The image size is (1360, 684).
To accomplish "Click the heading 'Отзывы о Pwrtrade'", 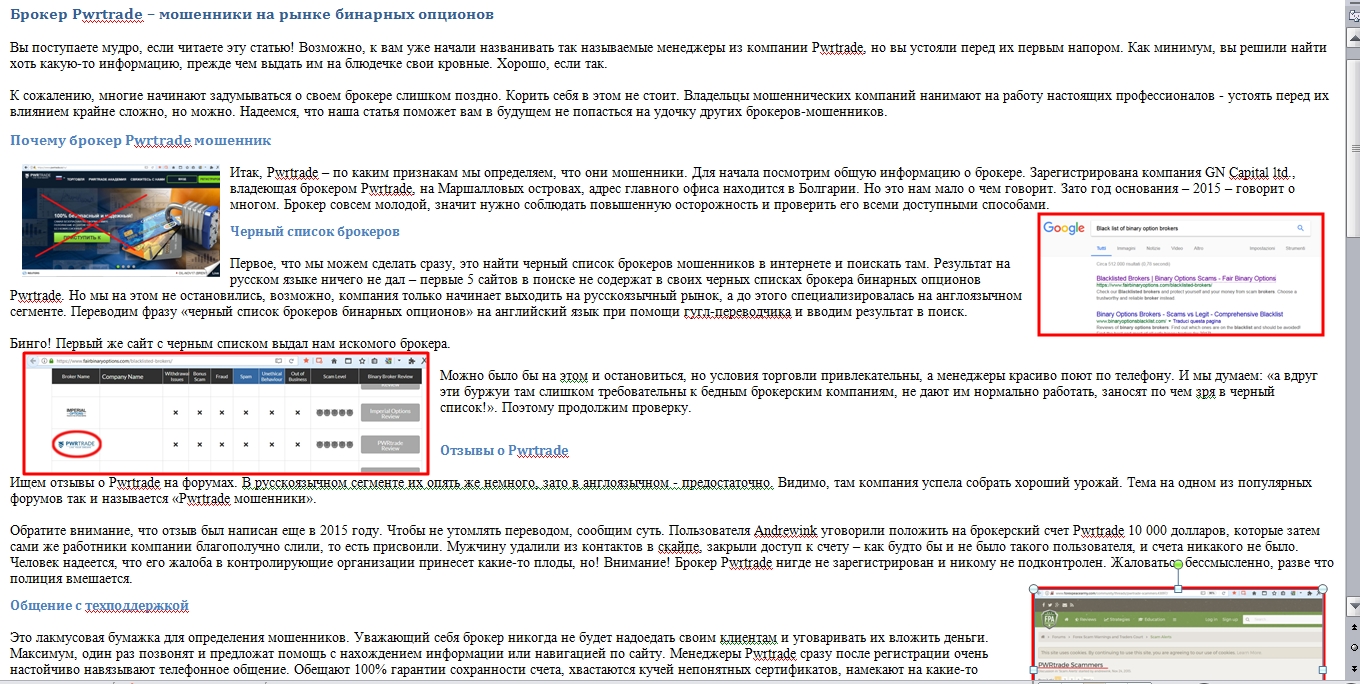I will 504,450.
